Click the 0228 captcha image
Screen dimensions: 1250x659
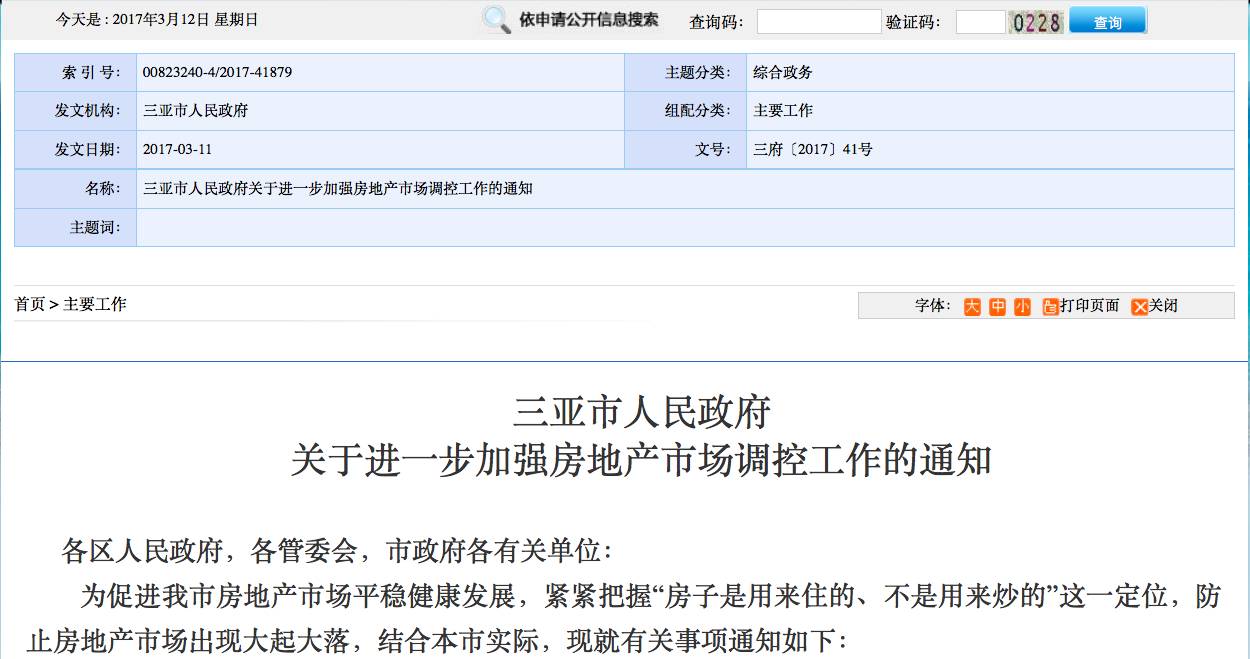point(1035,22)
